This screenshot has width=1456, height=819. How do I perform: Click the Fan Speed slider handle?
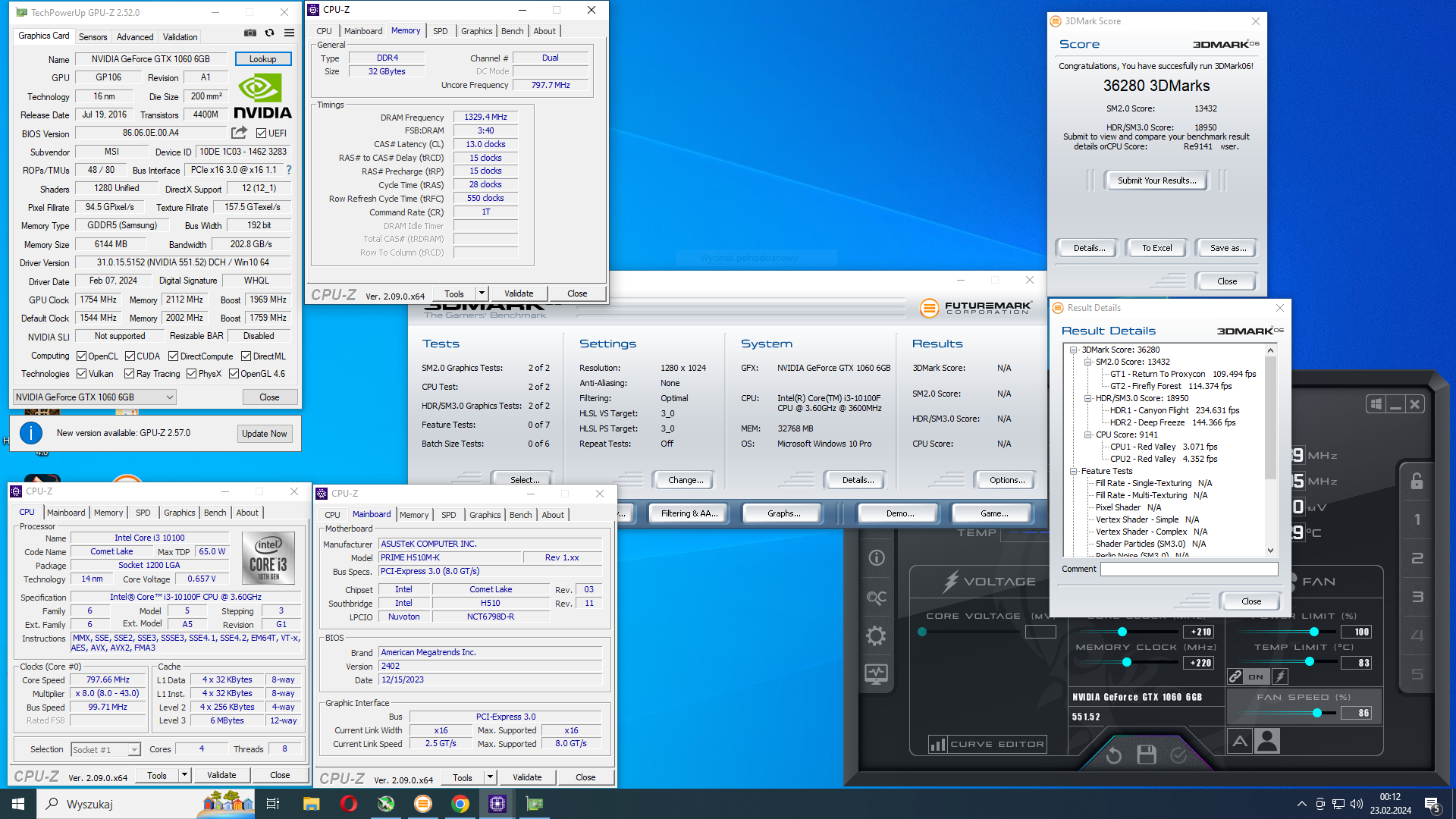coord(1317,713)
